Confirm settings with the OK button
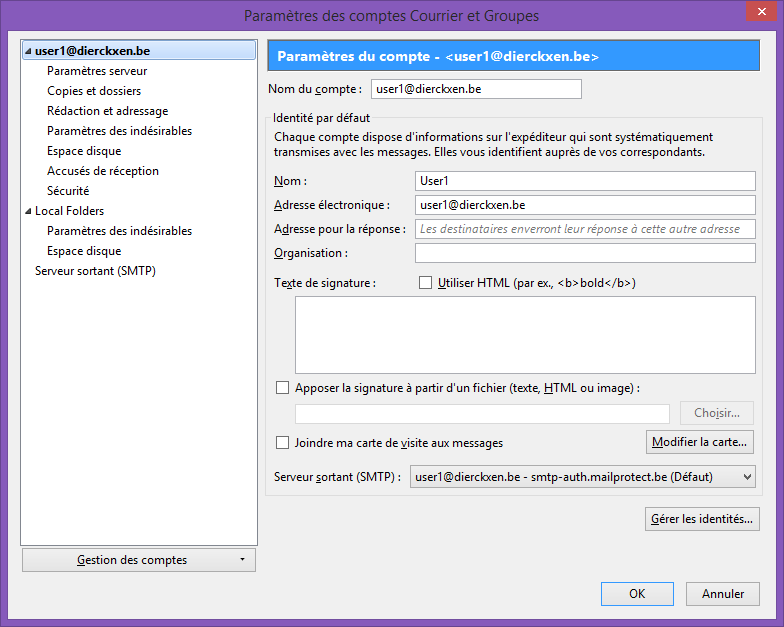This screenshot has width=784, height=627. (637, 593)
